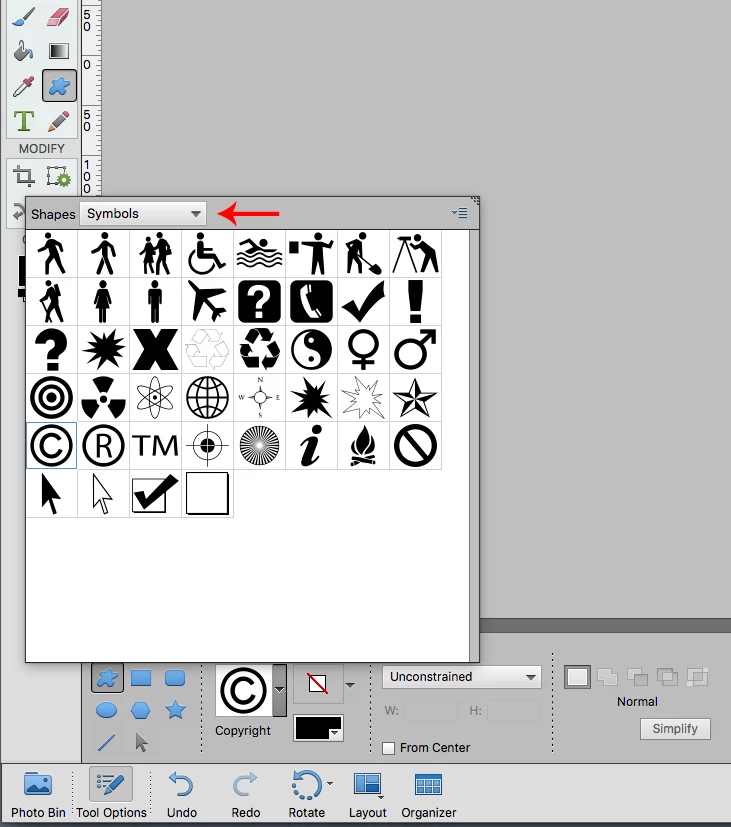Choose the exclamation point shape

(415, 301)
